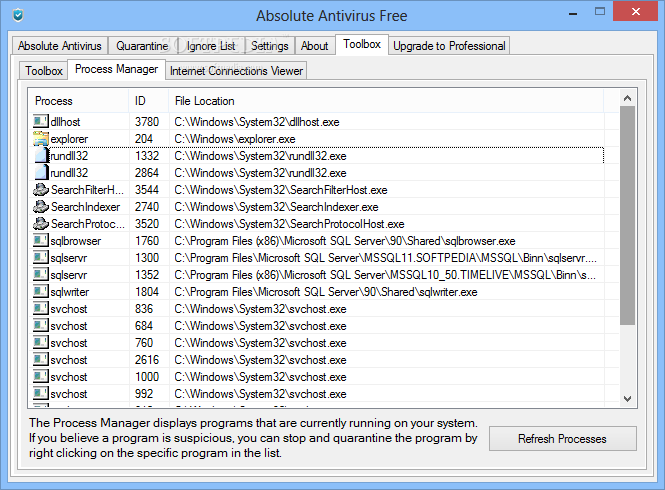Viewport: 665px width, 490px height.
Task: Select the top-level Toolbox tab
Action: pos(362,44)
